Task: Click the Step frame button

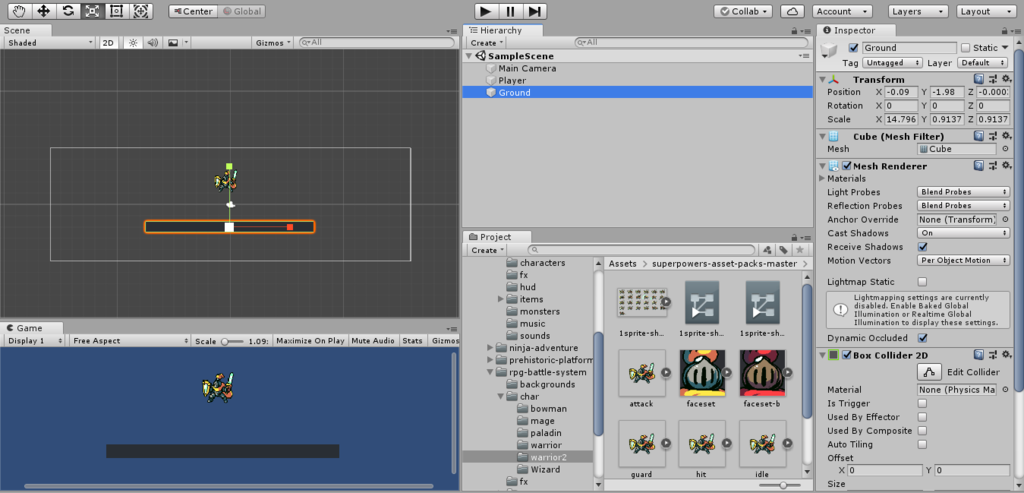Action: coord(534,11)
